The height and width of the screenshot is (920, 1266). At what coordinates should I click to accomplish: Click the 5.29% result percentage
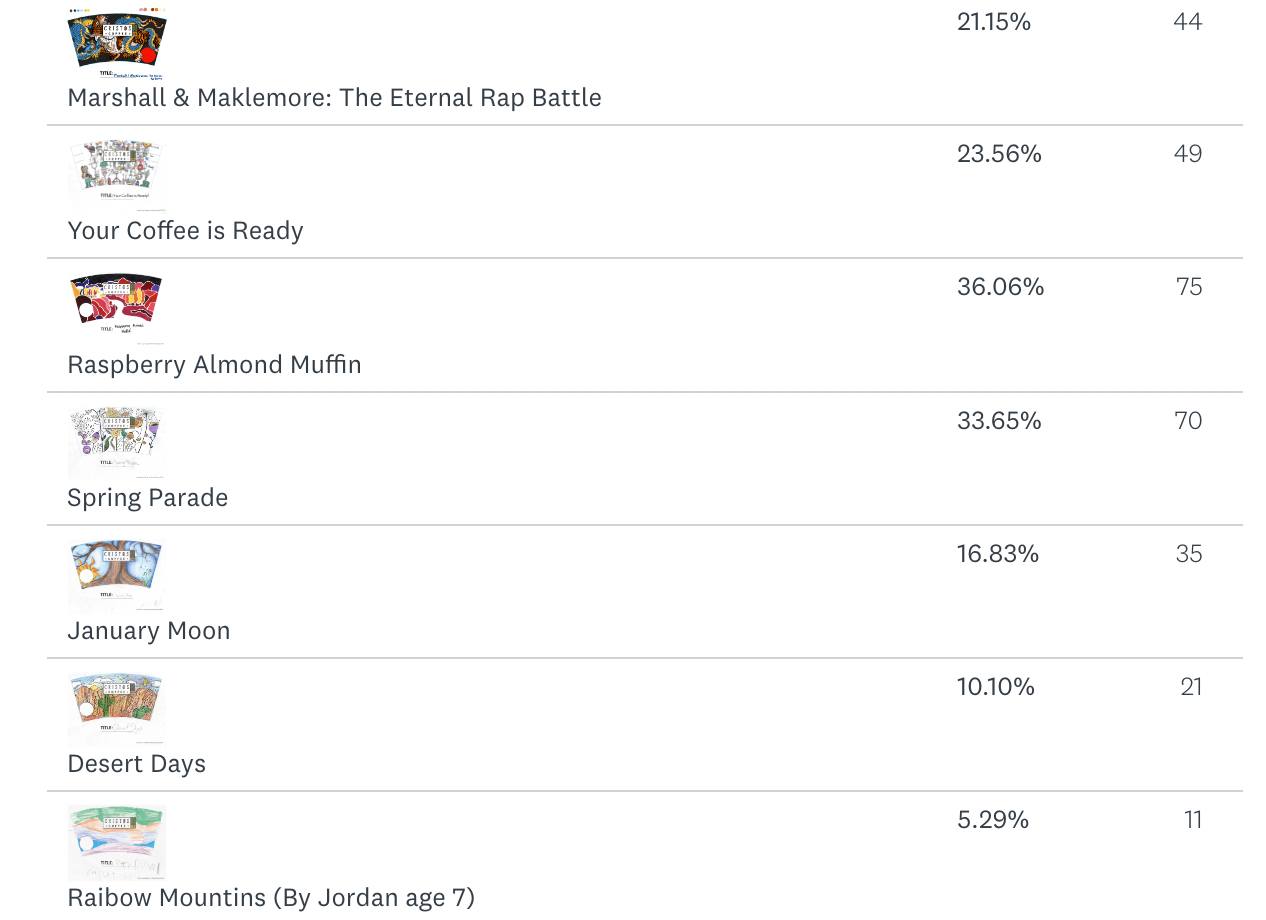tap(993, 820)
